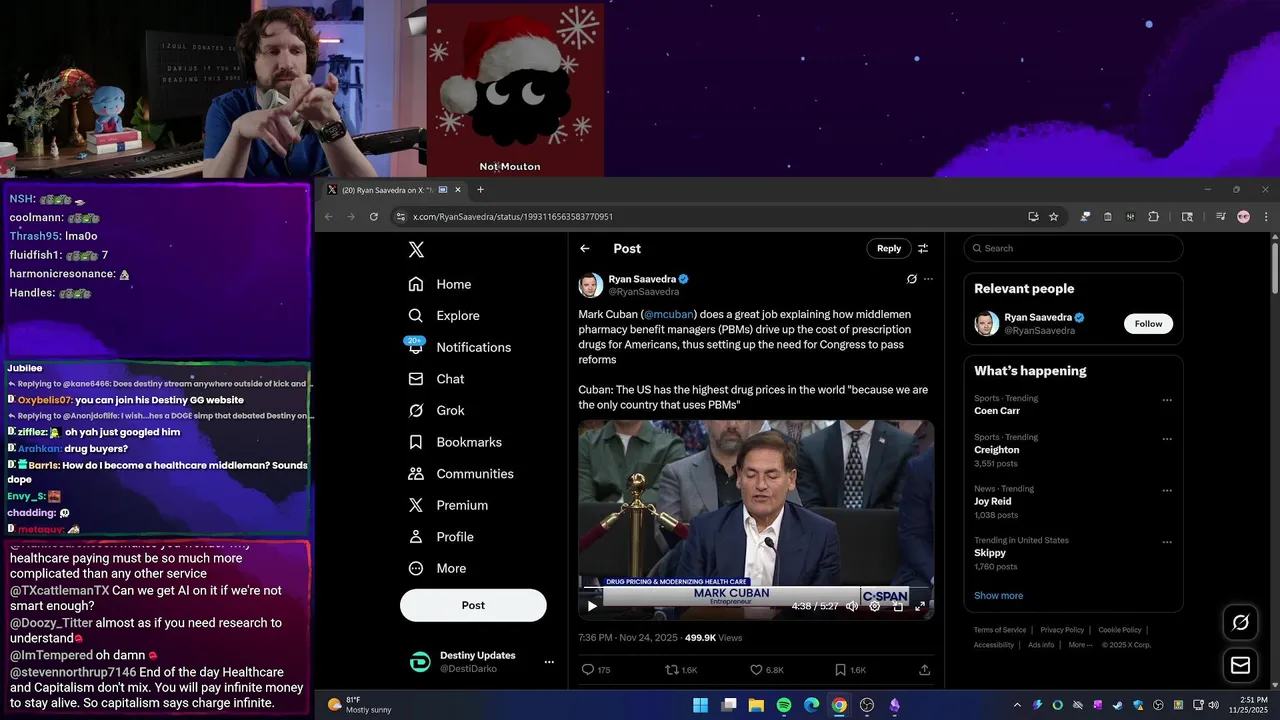Open floating Messages envelope button
The width and height of the screenshot is (1280, 720).
pyautogui.click(x=1241, y=665)
